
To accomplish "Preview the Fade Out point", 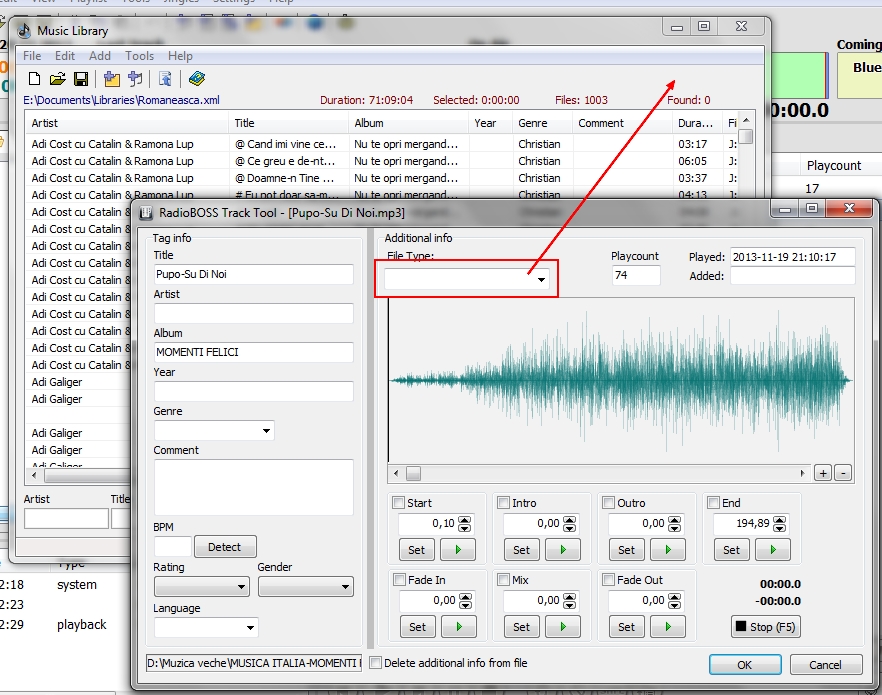I will pos(668,627).
